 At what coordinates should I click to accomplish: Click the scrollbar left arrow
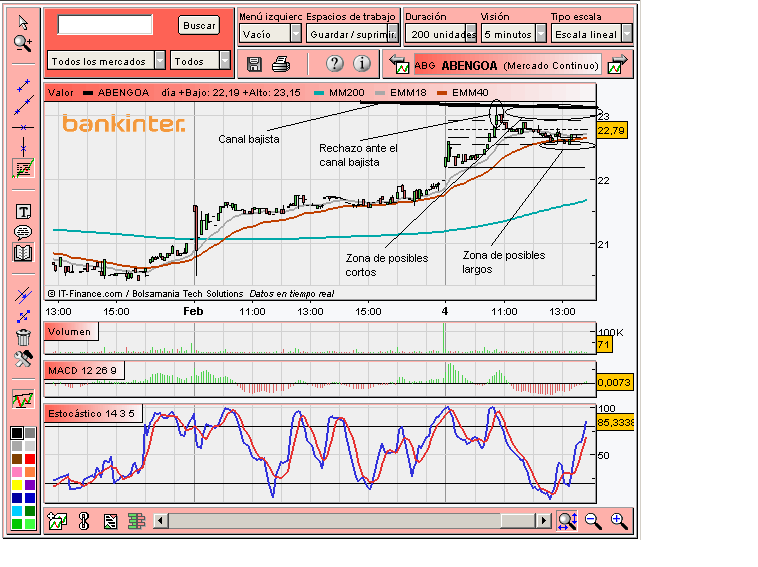(161, 521)
